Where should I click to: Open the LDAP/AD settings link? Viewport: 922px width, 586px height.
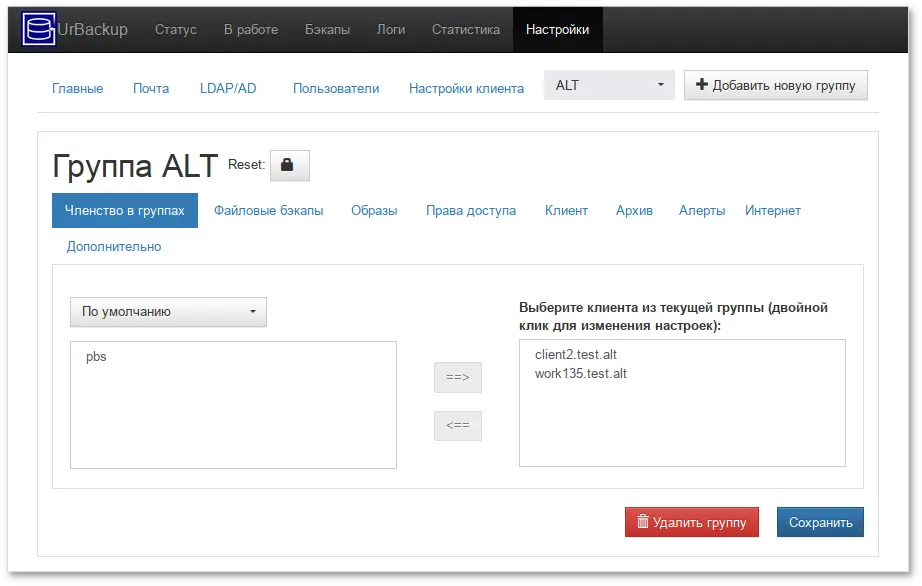[228, 88]
